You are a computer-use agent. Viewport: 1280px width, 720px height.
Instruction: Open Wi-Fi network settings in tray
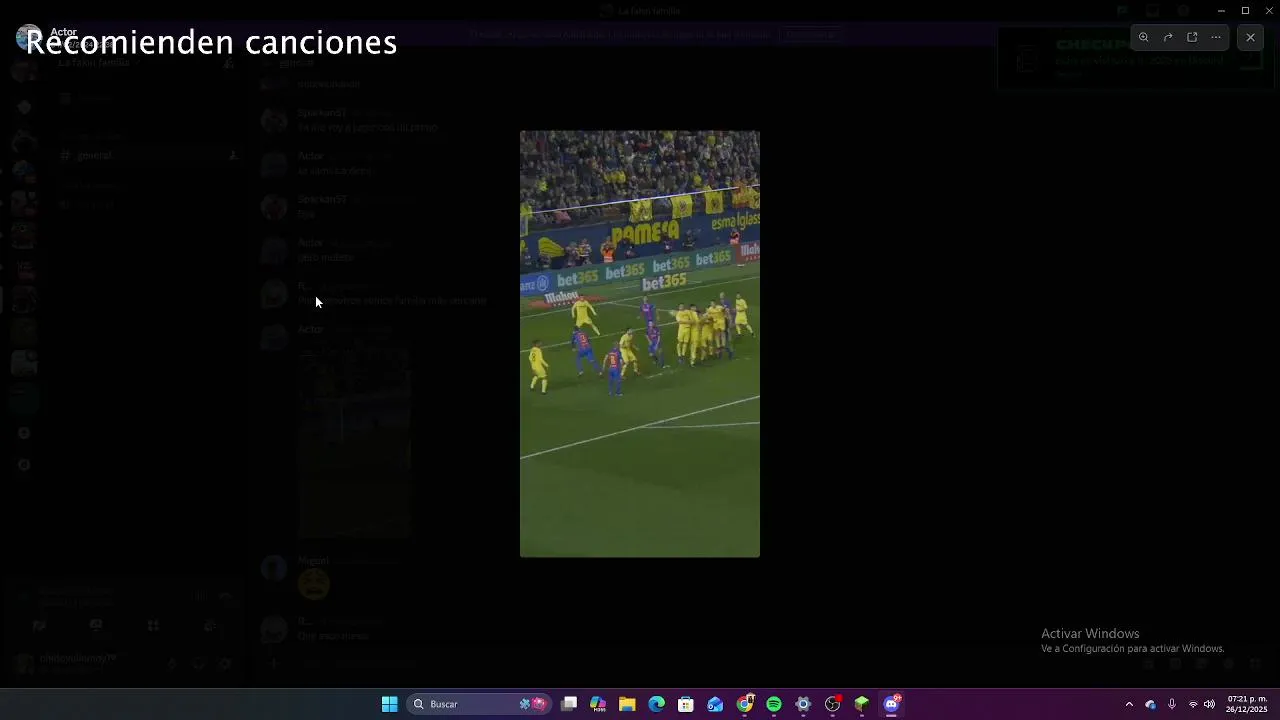[x=1193, y=704]
